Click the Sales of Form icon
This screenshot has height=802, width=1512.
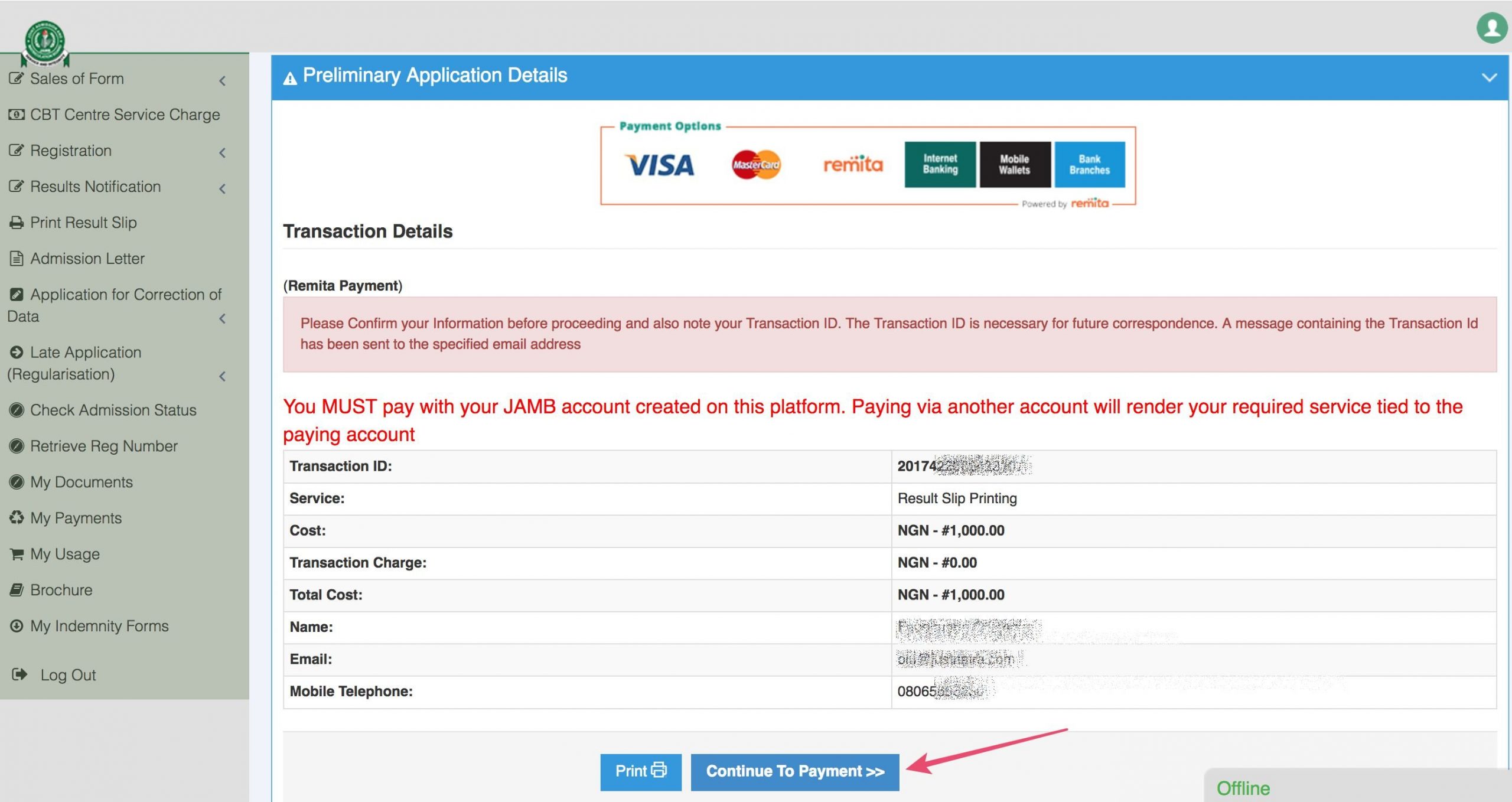point(15,78)
